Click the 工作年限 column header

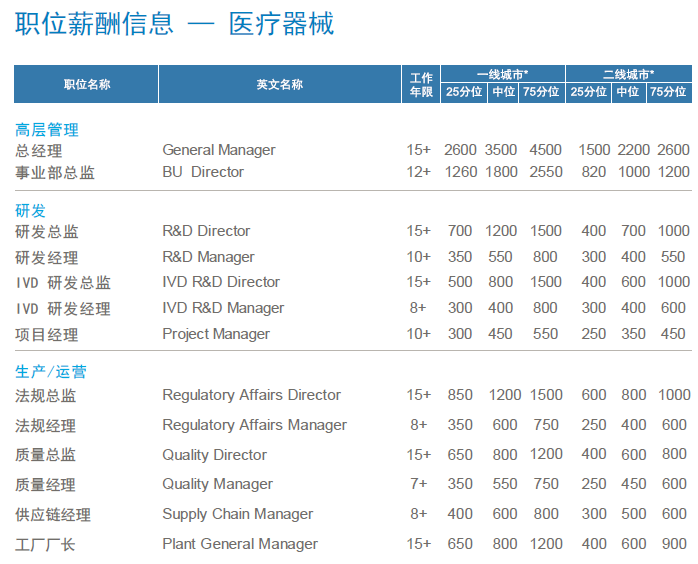(421, 84)
